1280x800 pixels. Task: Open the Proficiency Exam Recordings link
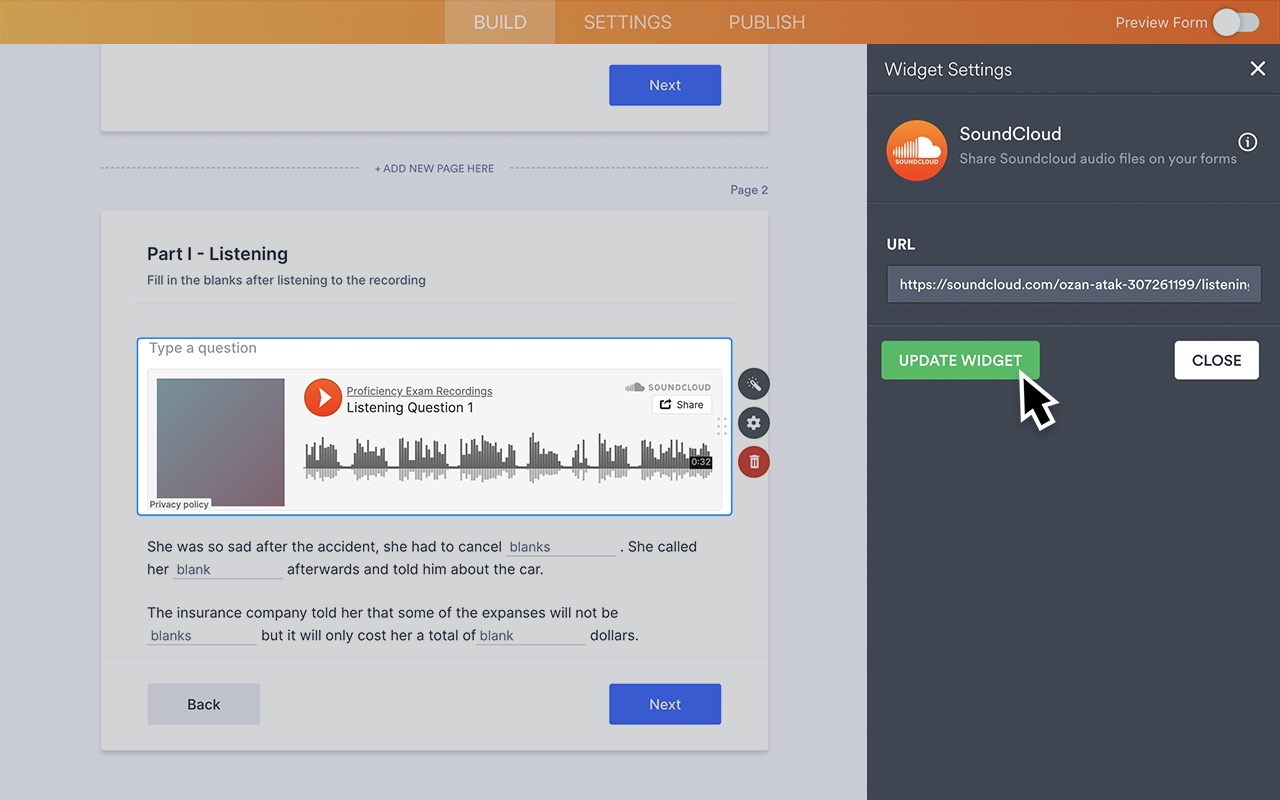[418, 391]
